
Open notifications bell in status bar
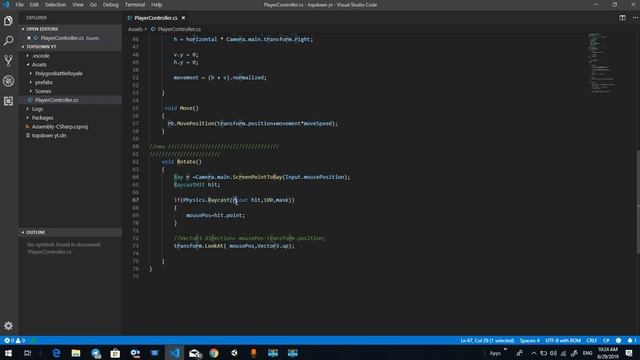(631, 340)
